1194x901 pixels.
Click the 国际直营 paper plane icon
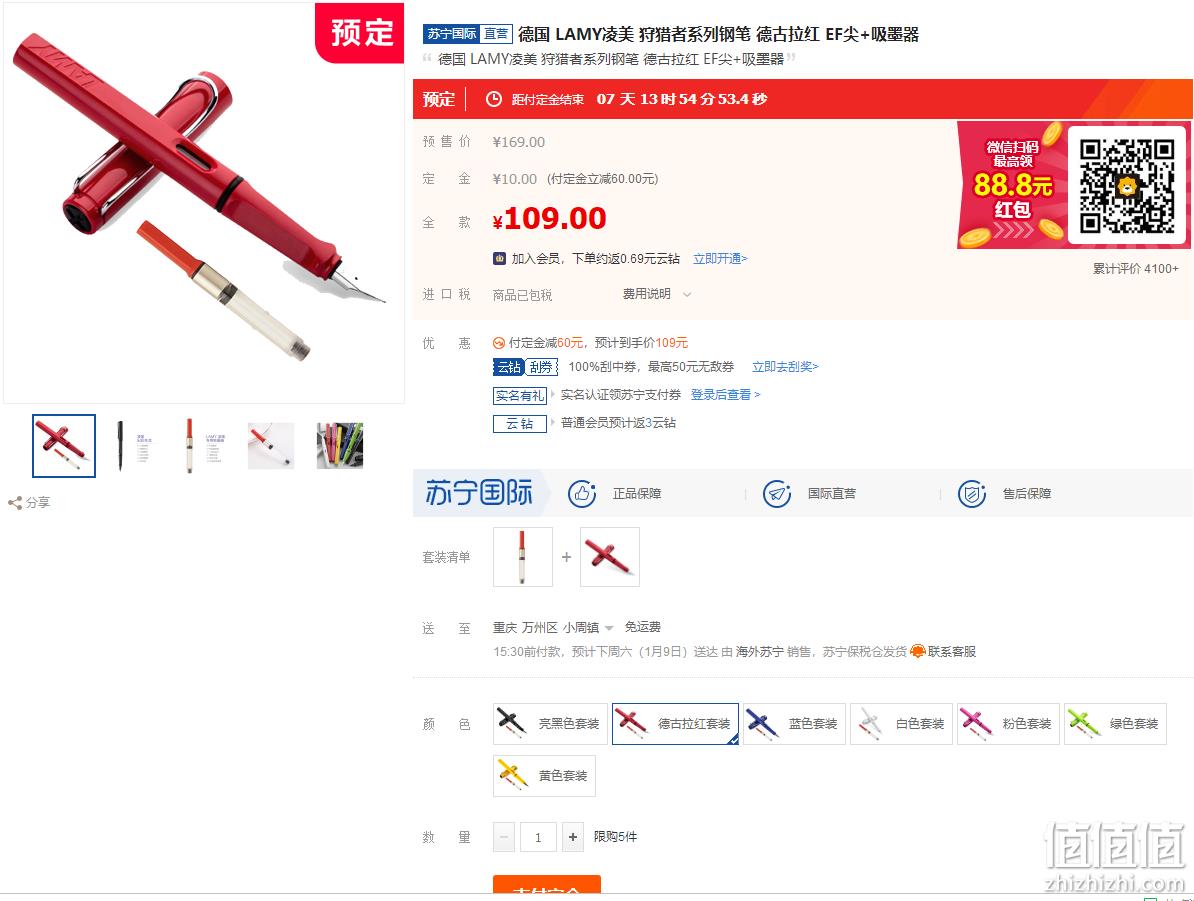pos(777,494)
